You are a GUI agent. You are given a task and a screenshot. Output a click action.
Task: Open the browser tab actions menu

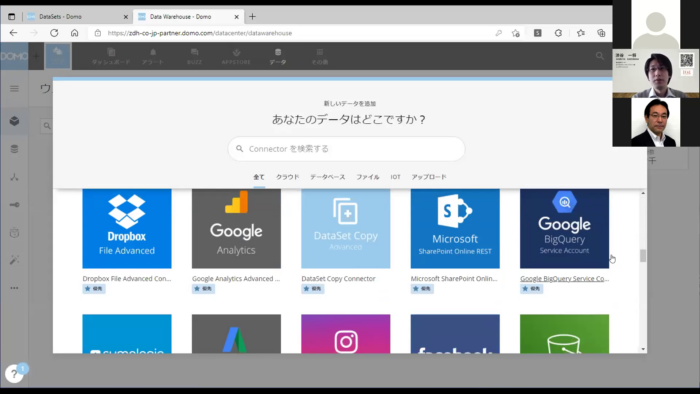click(x=12, y=17)
